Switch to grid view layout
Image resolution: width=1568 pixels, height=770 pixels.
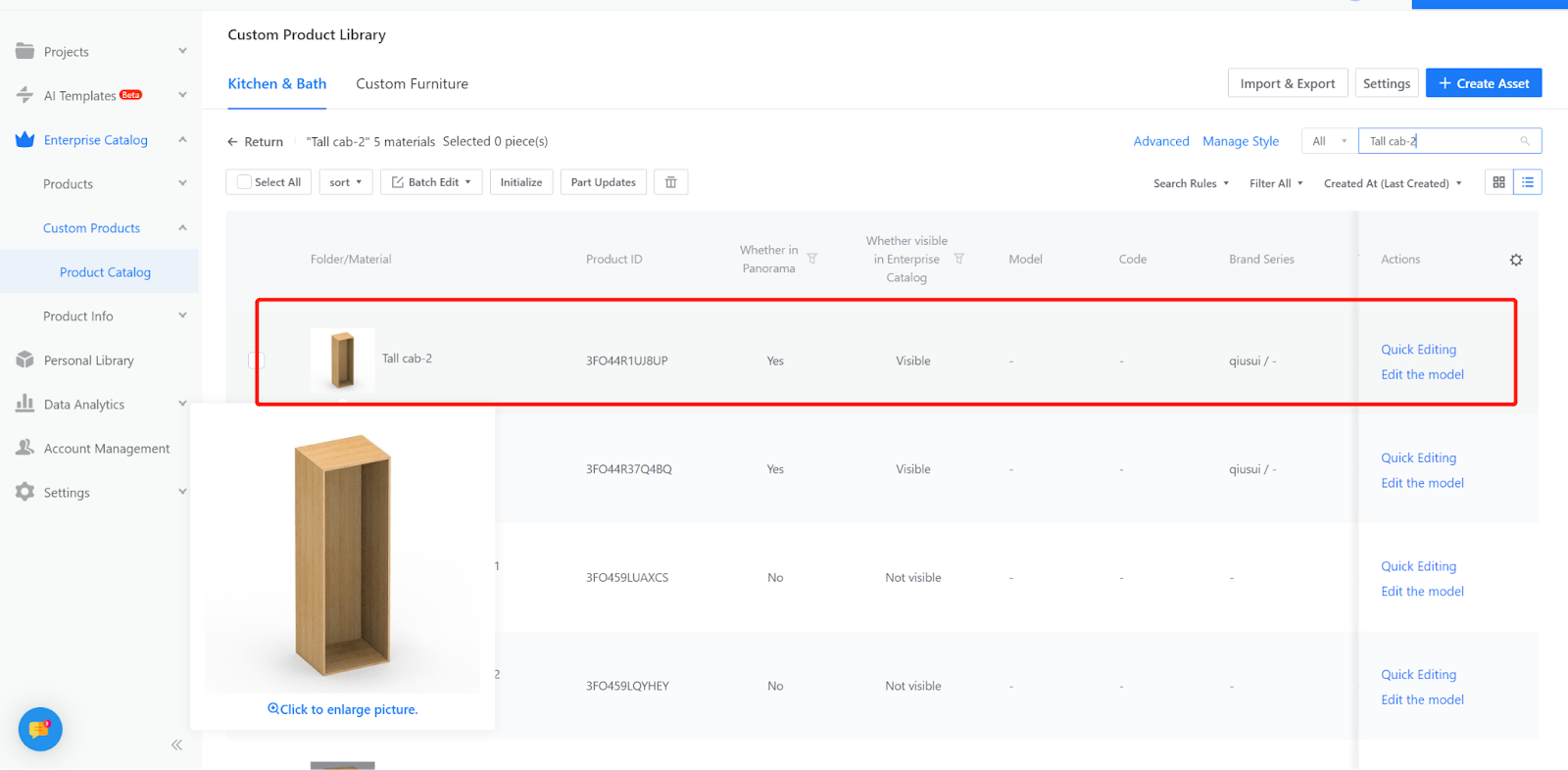tap(1498, 182)
